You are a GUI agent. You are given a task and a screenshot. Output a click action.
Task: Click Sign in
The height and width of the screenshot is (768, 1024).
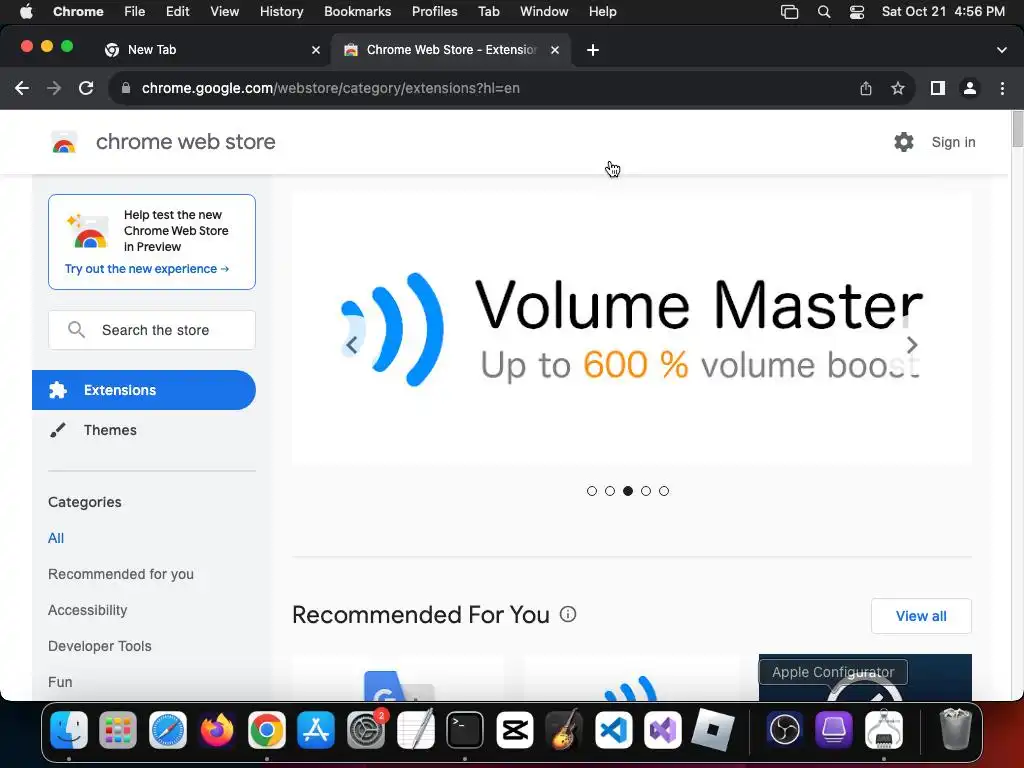(x=953, y=142)
